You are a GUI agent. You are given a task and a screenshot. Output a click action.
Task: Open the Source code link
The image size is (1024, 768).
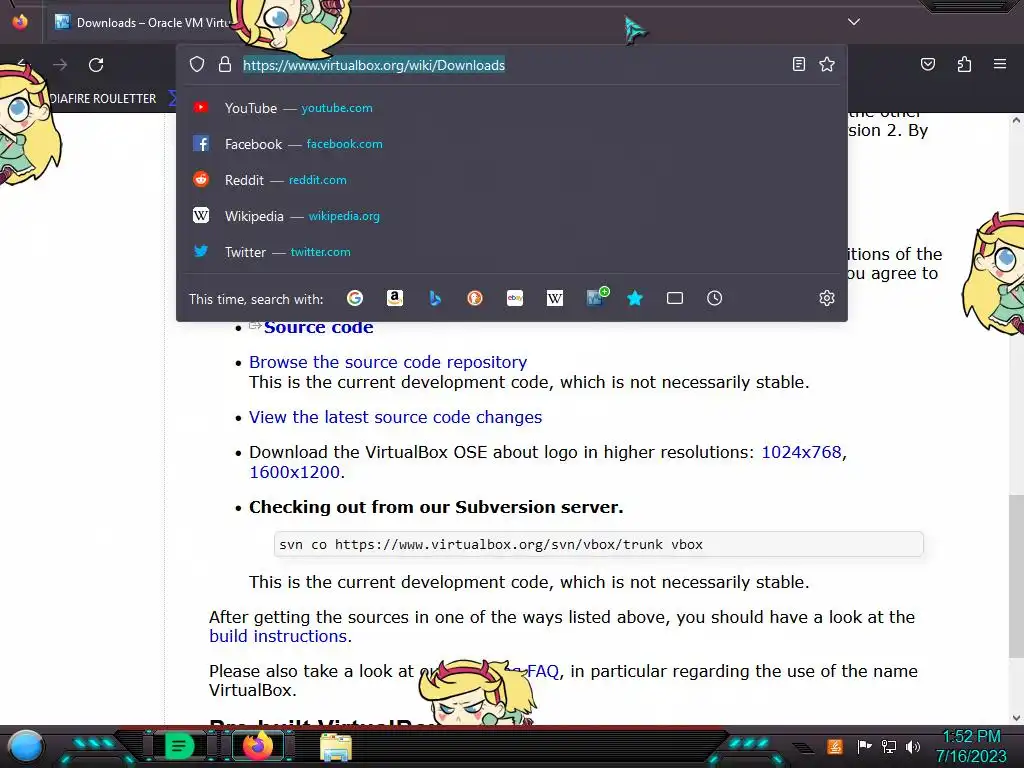[x=319, y=327]
